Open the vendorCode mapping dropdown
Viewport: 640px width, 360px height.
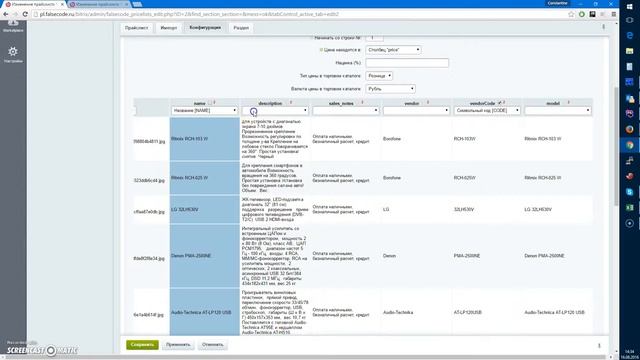coord(487,111)
